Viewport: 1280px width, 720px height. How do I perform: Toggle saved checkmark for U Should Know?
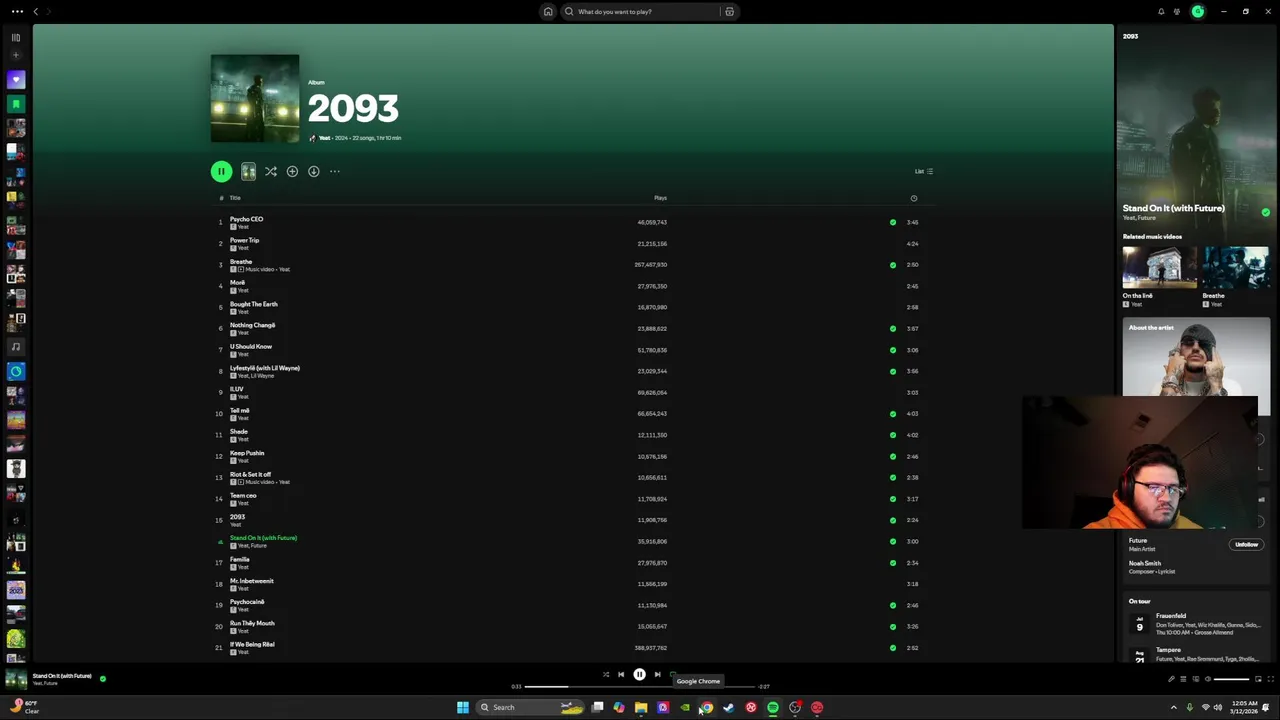click(x=893, y=350)
